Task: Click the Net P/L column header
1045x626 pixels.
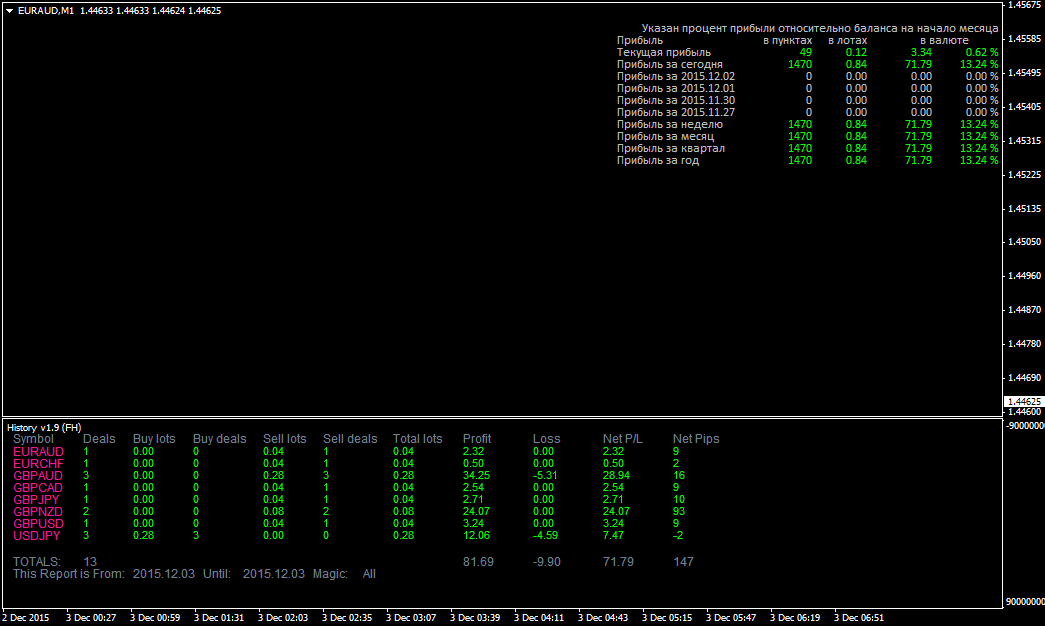Action: pos(622,439)
